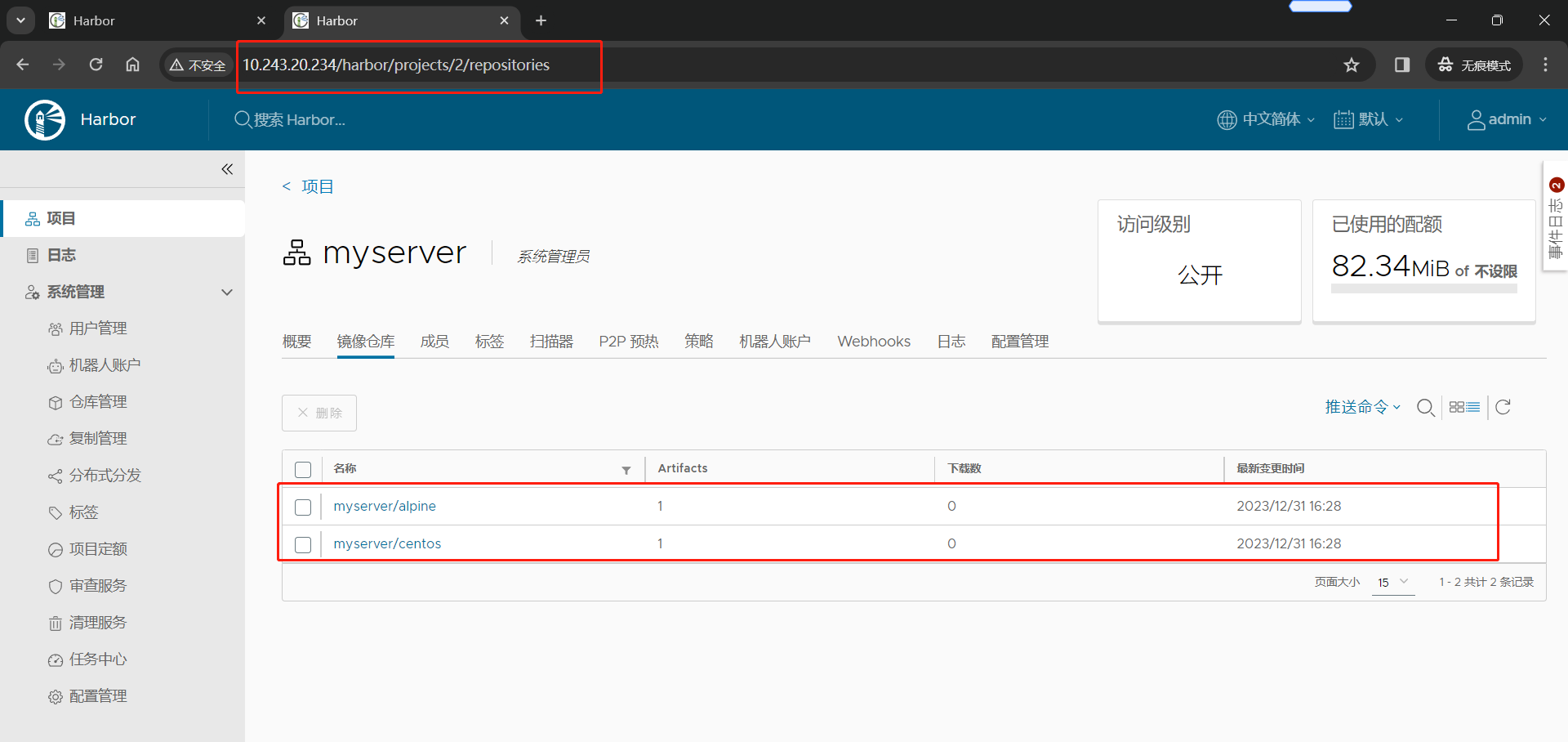Switch to project 机器人账户 tab
The height and width of the screenshot is (742, 1568).
(775, 342)
